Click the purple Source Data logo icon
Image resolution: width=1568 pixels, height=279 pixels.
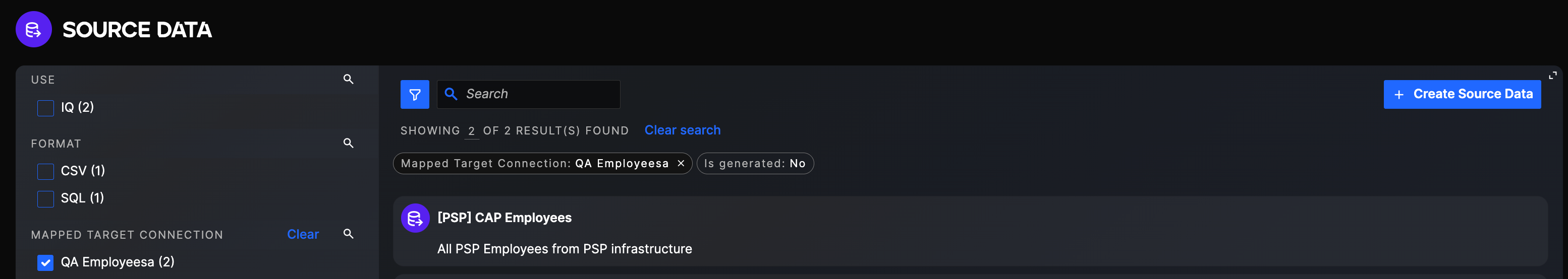33,29
